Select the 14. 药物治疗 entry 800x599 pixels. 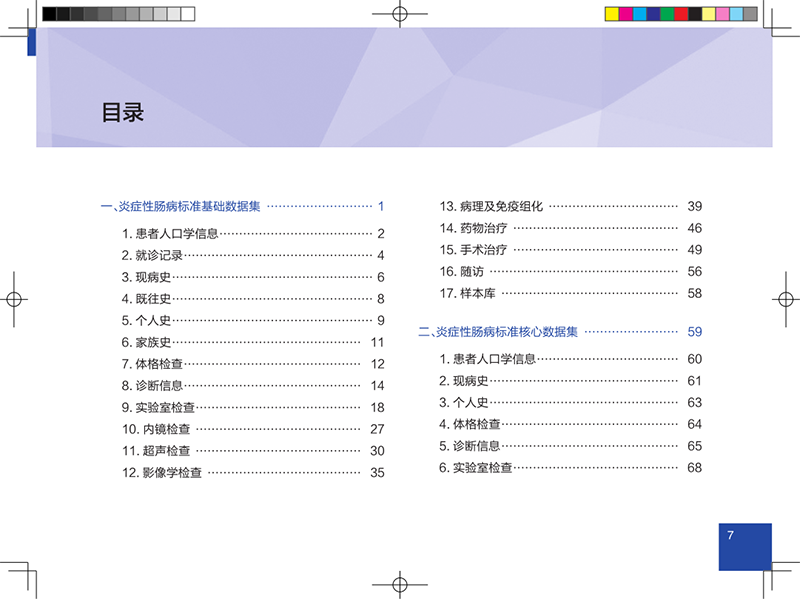(571, 228)
